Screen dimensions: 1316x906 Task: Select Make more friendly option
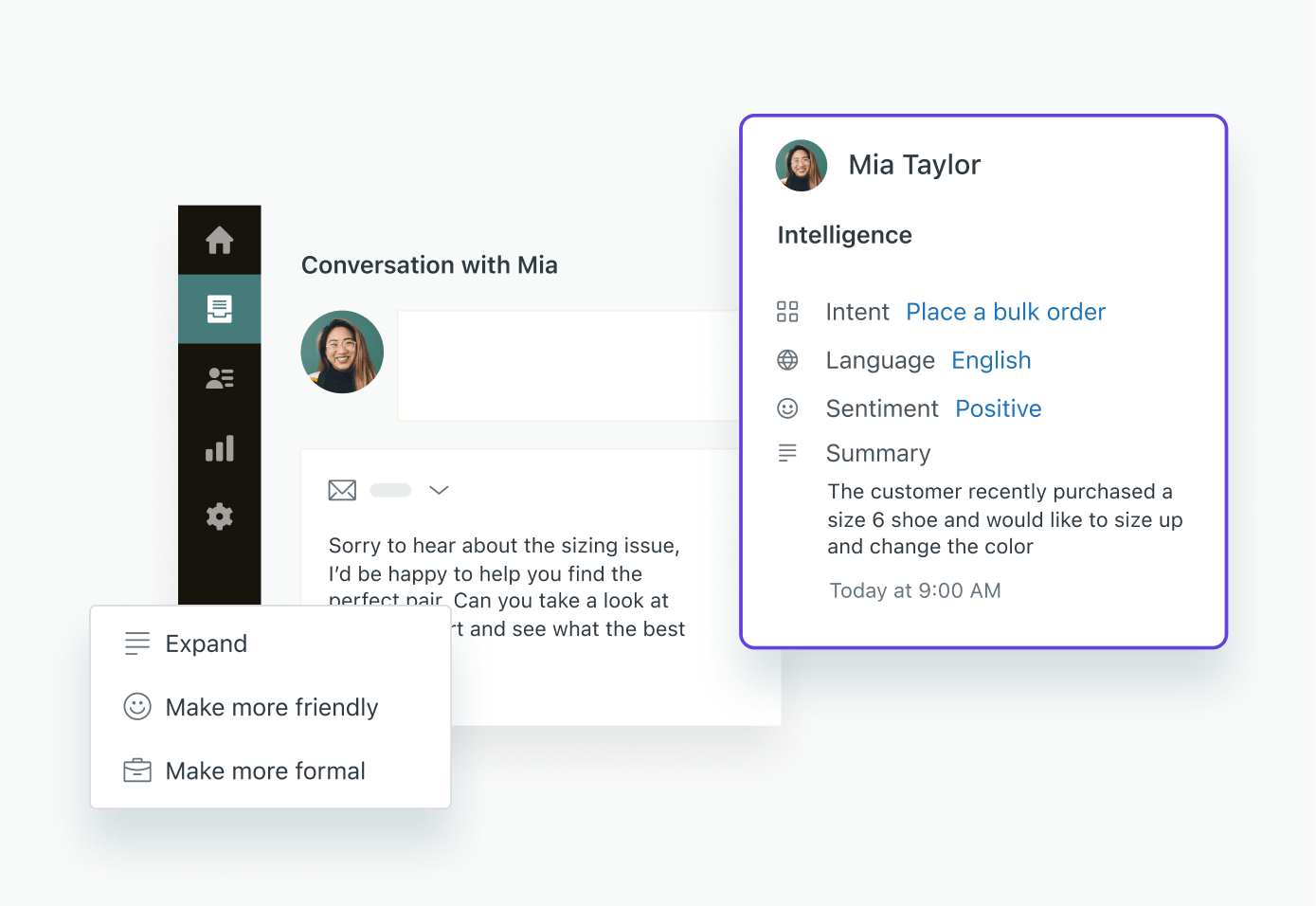coord(271,707)
